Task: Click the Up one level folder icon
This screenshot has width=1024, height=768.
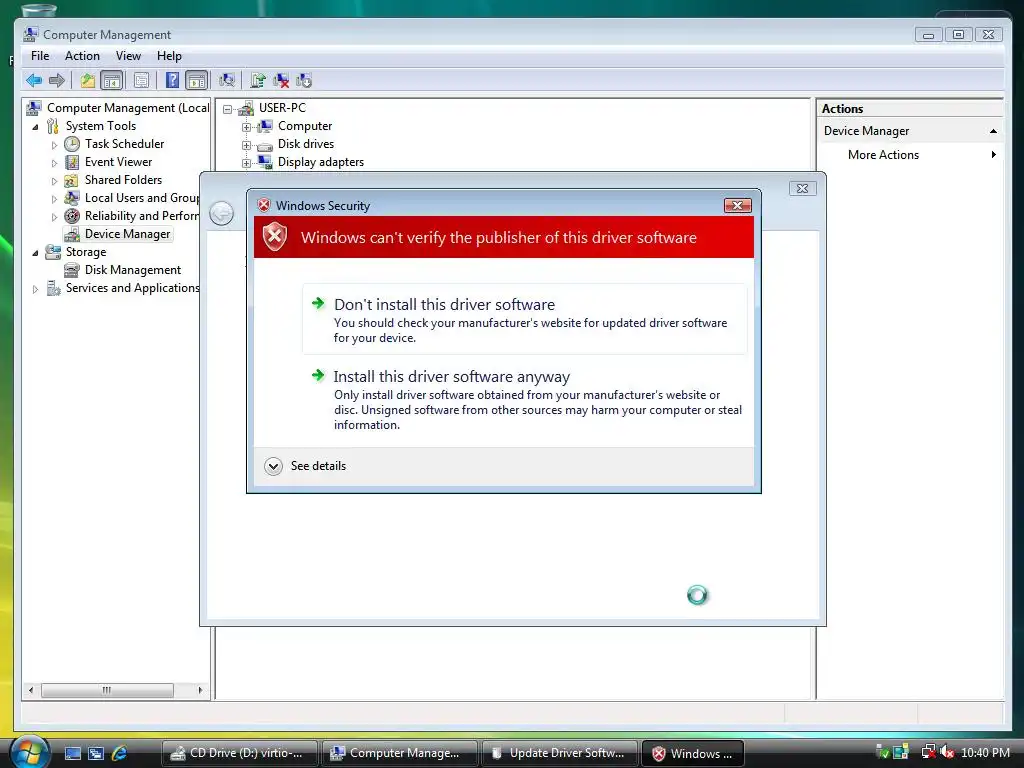Action: click(x=88, y=80)
